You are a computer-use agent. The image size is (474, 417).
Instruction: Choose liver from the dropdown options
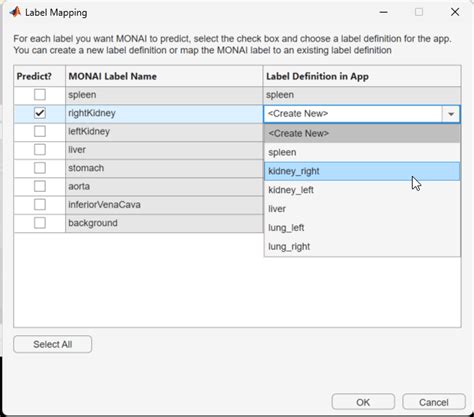(362, 209)
